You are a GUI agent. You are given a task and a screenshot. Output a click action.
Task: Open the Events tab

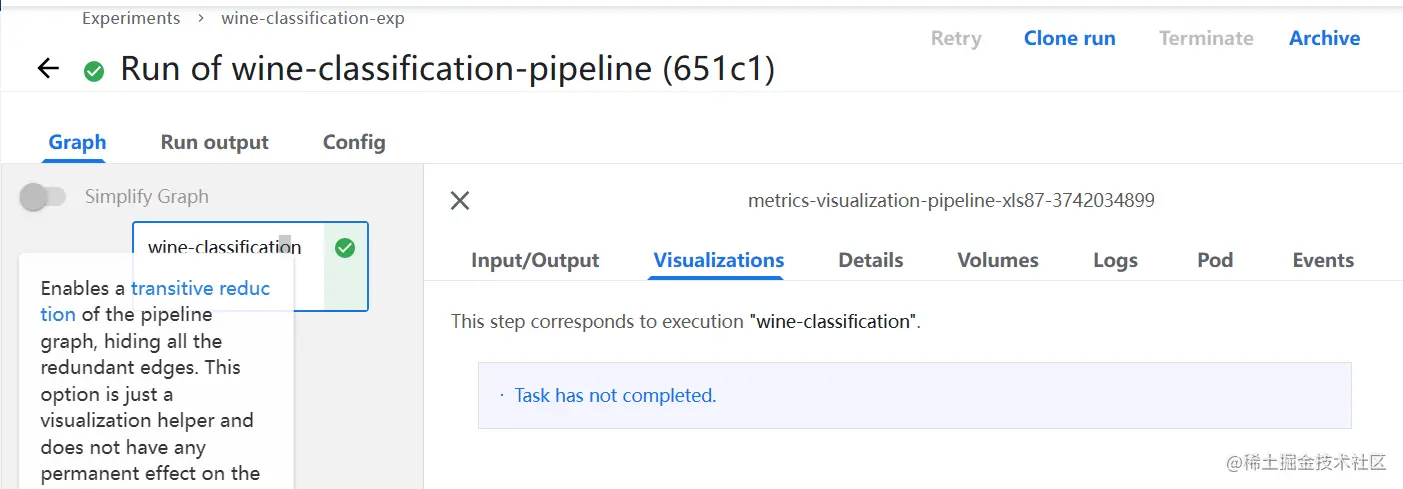[x=1322, y=260]
